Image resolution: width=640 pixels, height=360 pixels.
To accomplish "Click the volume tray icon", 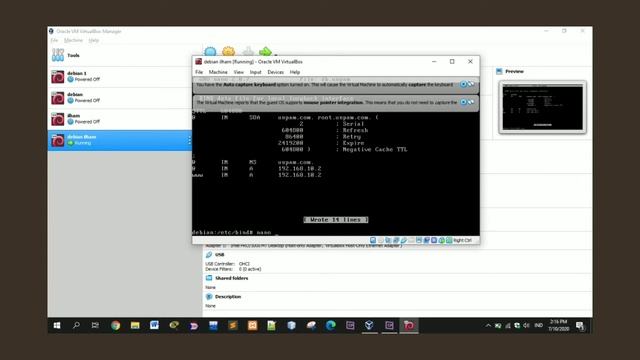I will click(527, 326).
